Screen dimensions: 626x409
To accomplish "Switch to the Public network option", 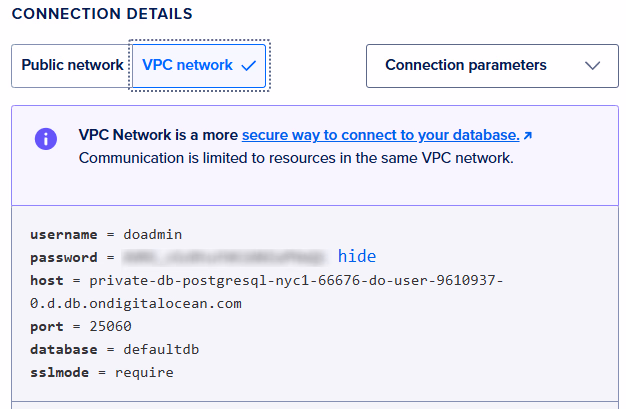I will (72, 65).
